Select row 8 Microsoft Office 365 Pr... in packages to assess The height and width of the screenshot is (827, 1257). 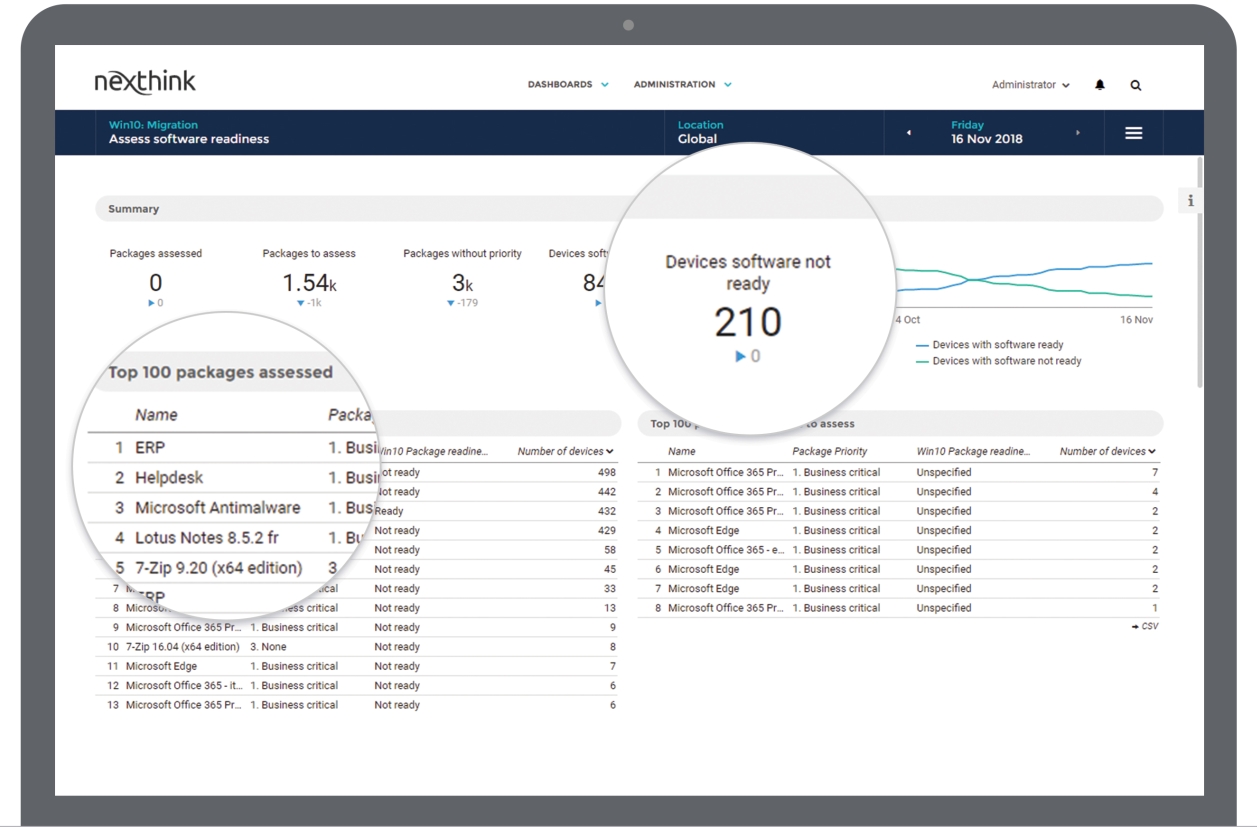tap(900, 608)
